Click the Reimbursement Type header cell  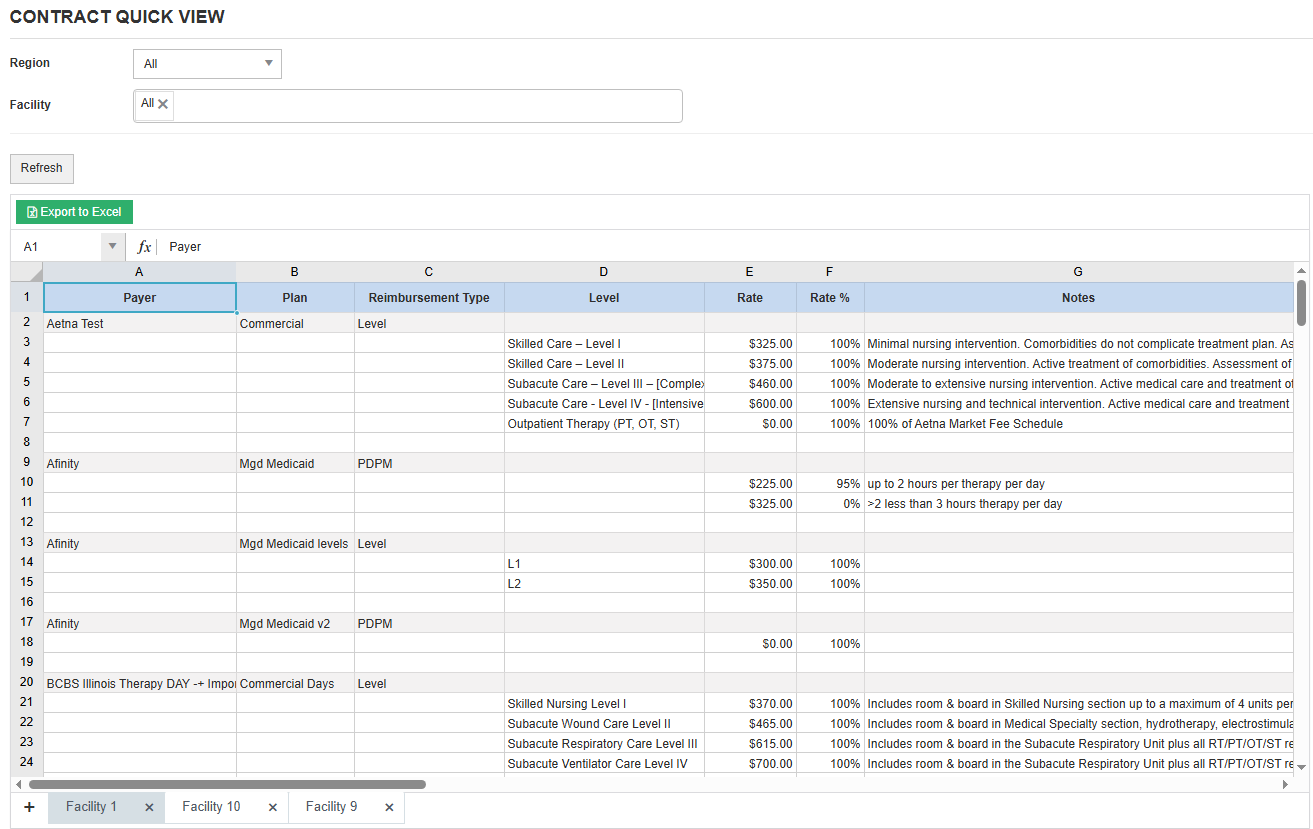tap(429, 298)
